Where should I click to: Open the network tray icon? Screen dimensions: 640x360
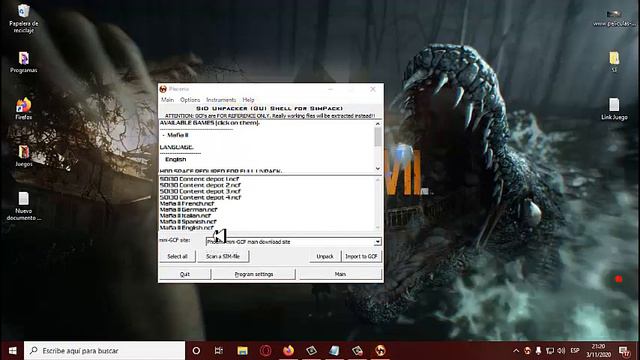coord(550,351)
